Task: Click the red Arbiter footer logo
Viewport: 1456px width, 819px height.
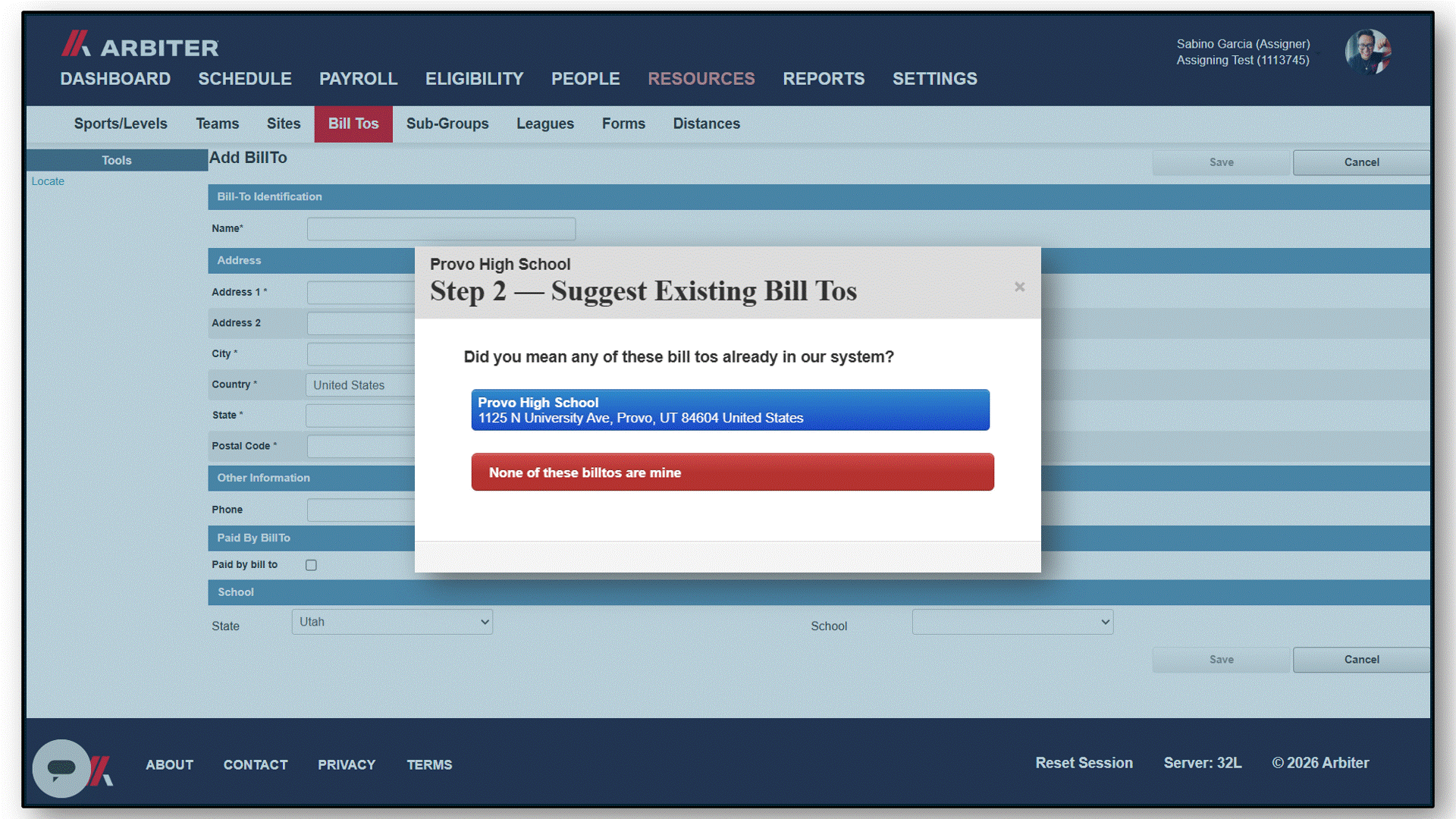Action: point(102,770)
